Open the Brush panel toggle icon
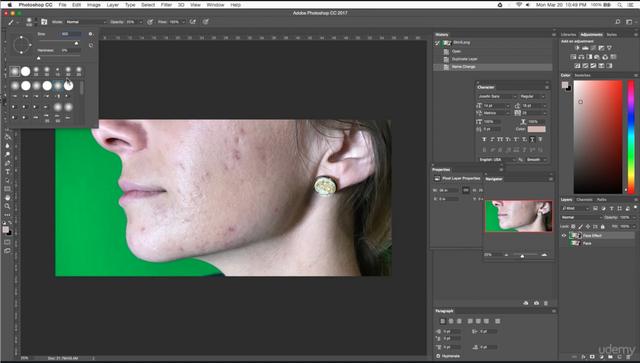The width and height of the screenshot is (640, 363). click(x=44, y=22)
